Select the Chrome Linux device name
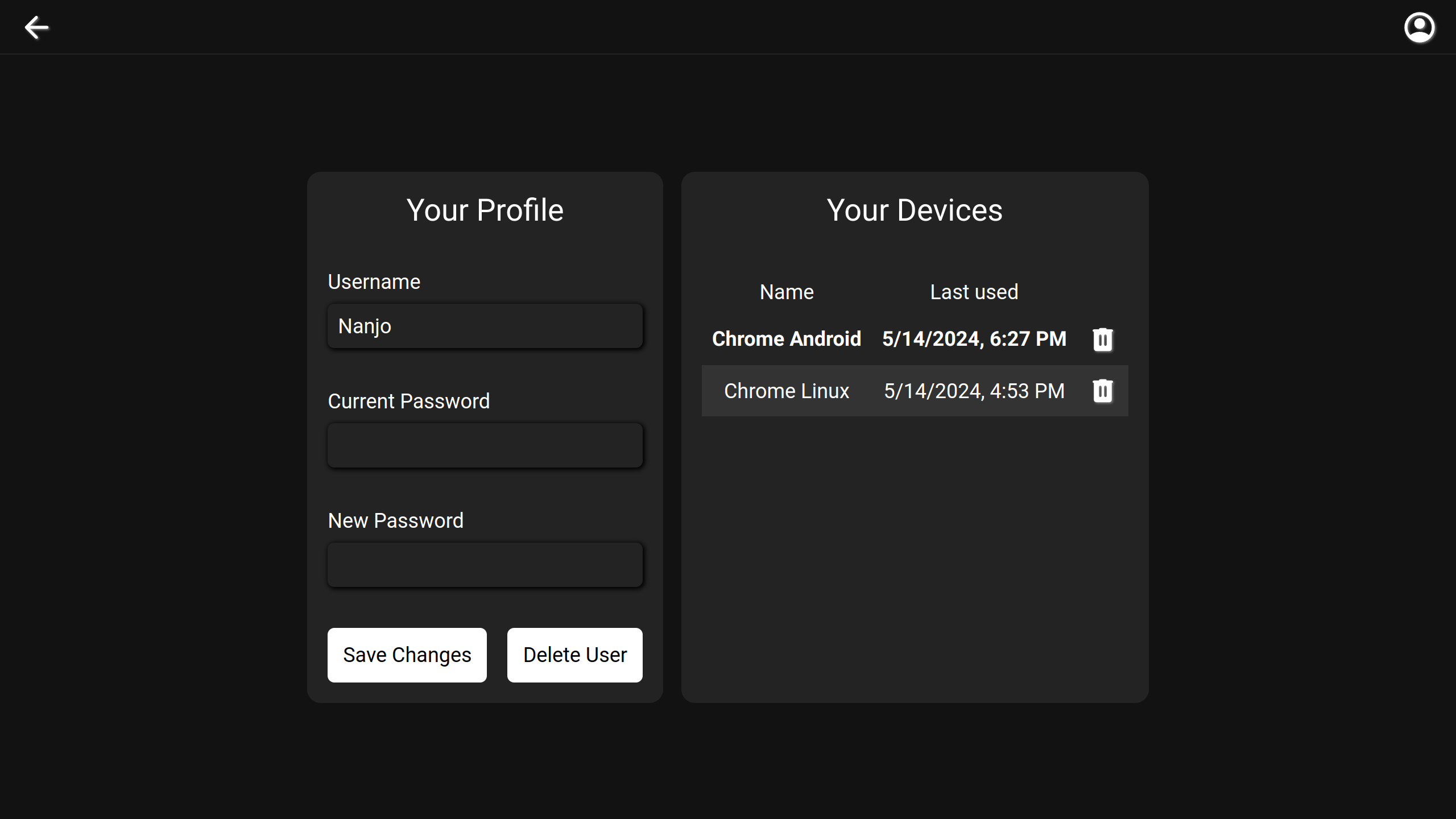This screenshot has width=1456, height=819. [x=786, y=391]
